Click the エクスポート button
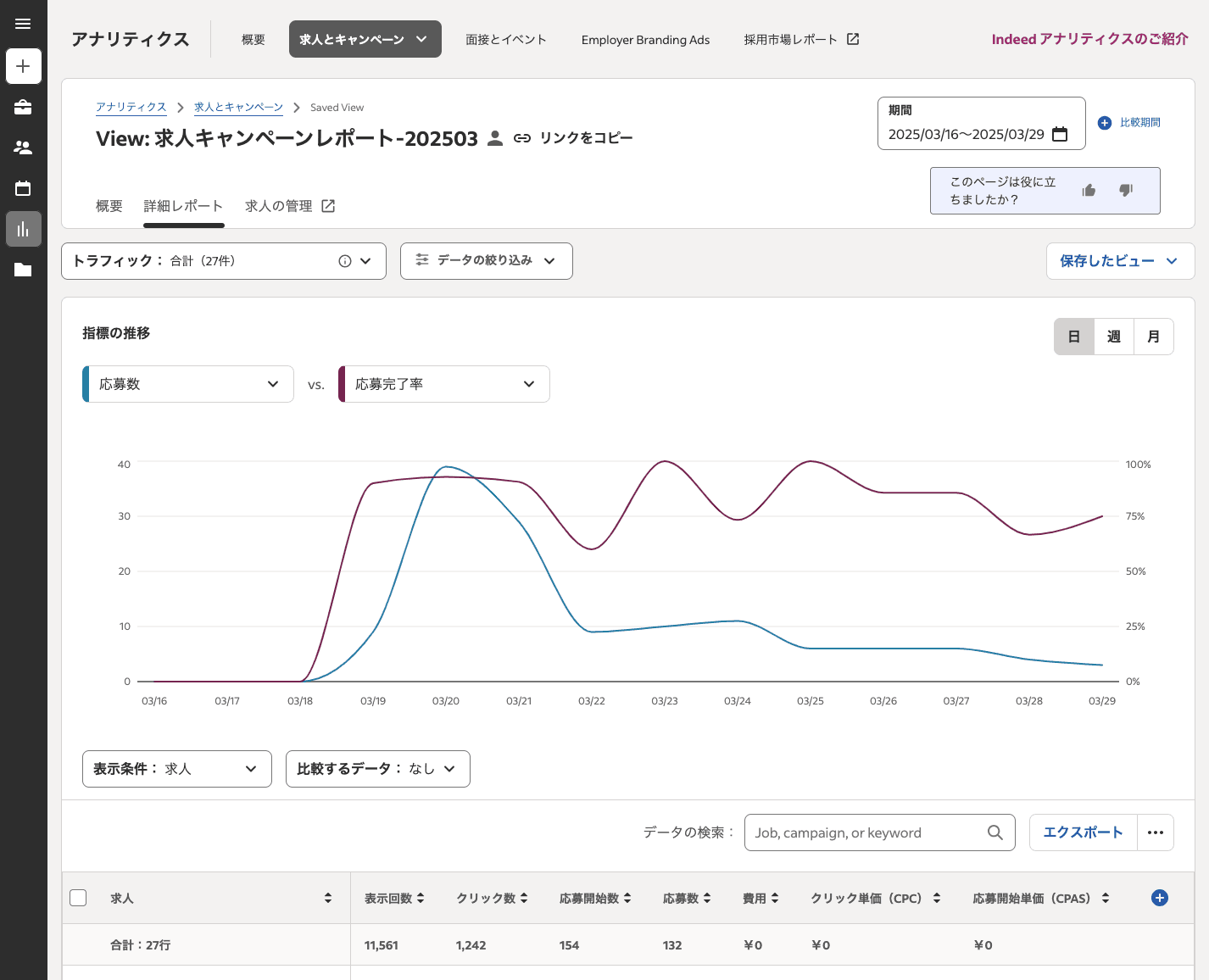Viewport: 1209px width, 980px height. [x=1083, y=832]
